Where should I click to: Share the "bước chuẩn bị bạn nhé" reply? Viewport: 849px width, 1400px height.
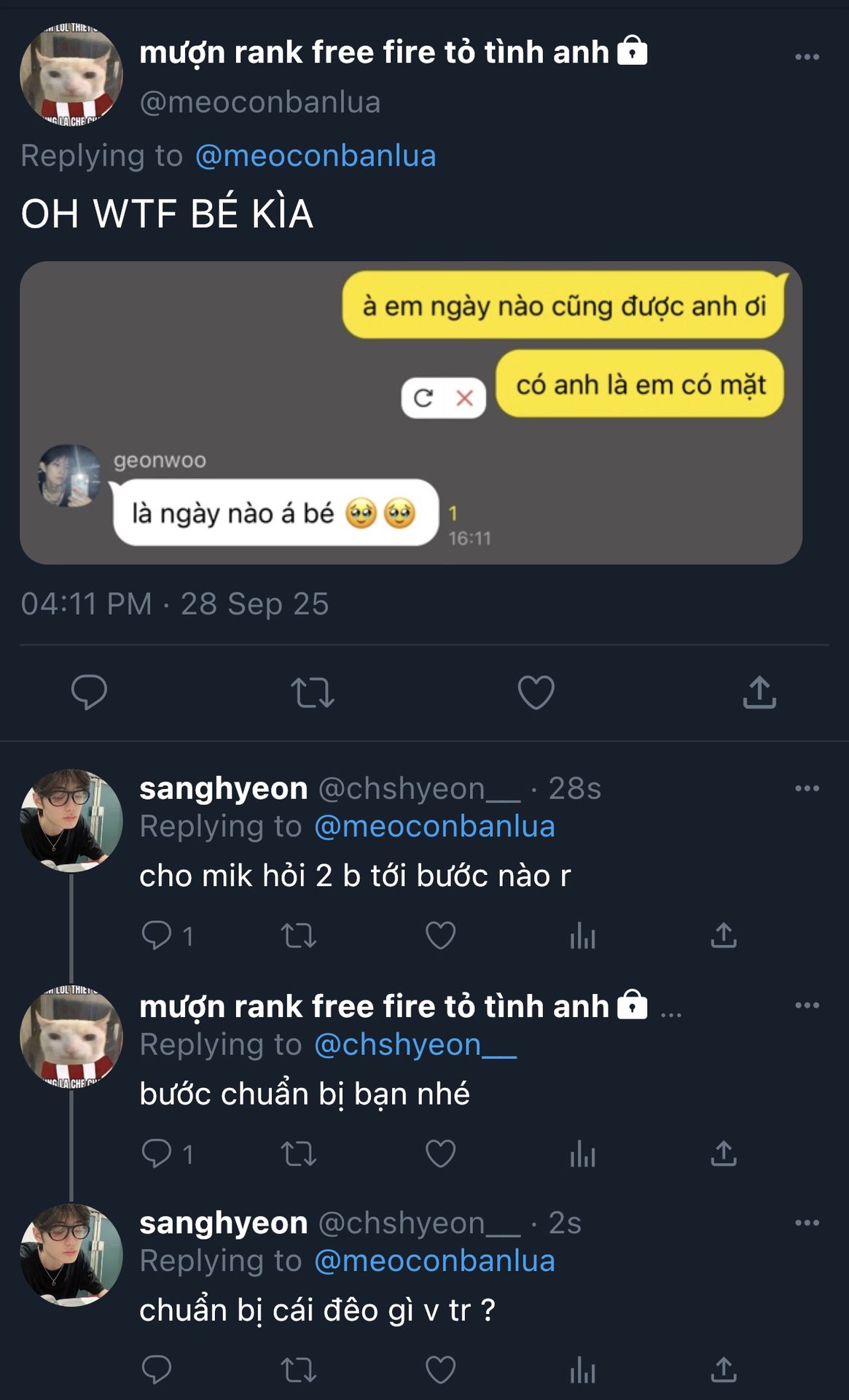(724, 1154)
